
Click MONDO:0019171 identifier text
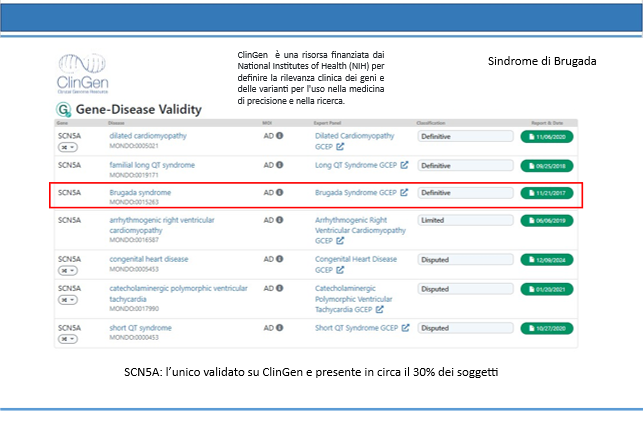point(134,175)
